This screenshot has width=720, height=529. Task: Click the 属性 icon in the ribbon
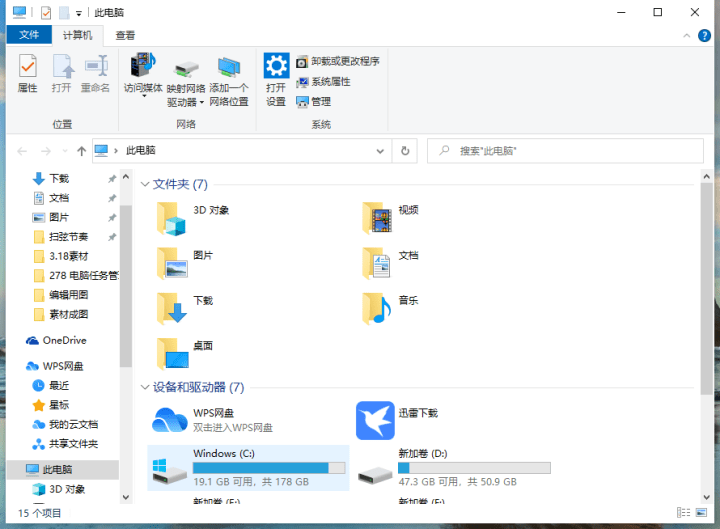click(28, 68)
